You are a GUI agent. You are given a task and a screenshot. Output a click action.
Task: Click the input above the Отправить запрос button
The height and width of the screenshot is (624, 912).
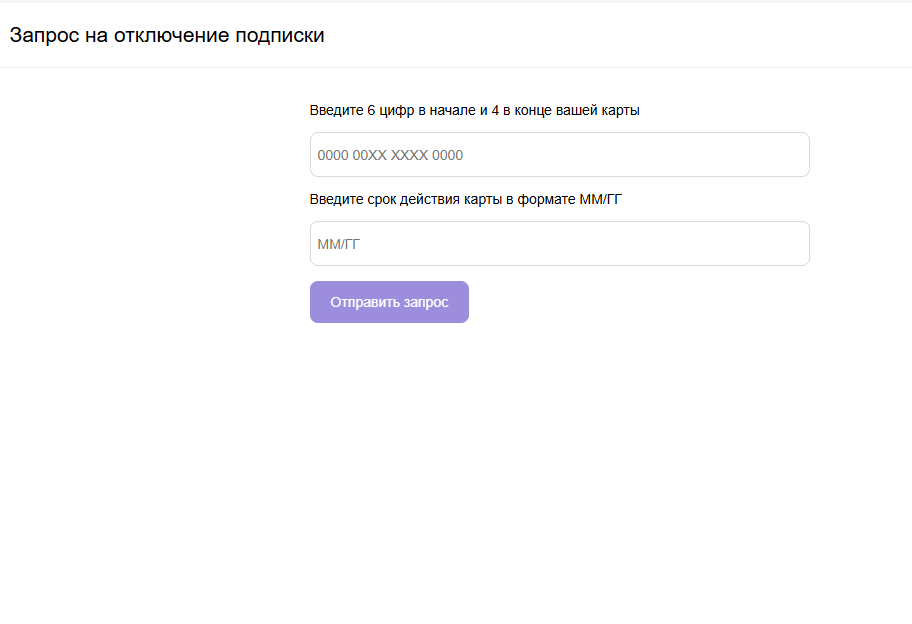559,244
